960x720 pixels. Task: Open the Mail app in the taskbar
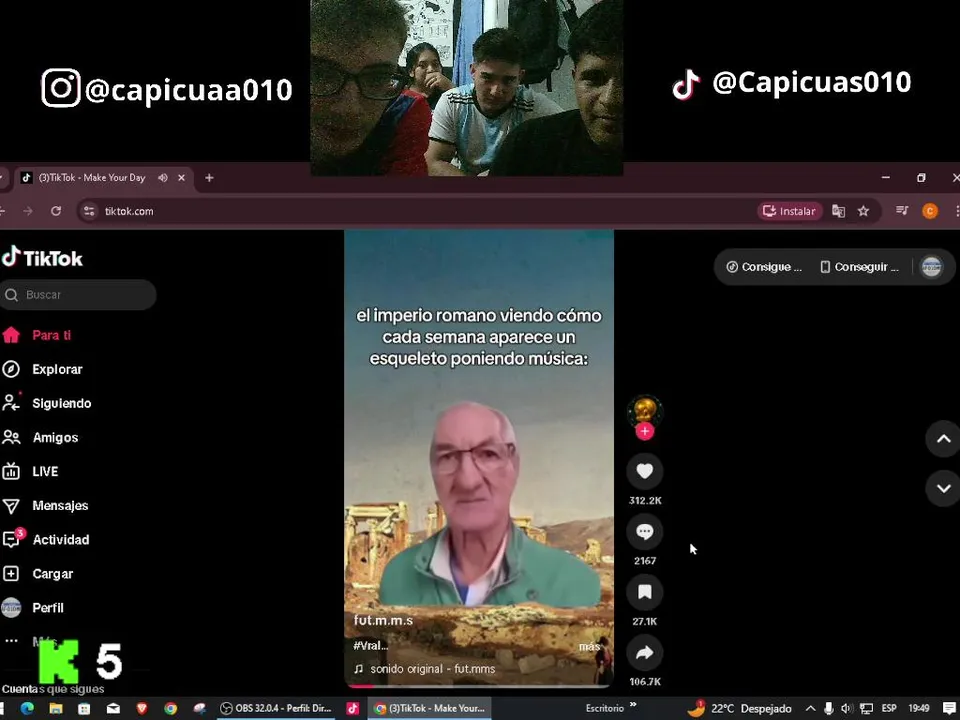click(x=113, y=708)
